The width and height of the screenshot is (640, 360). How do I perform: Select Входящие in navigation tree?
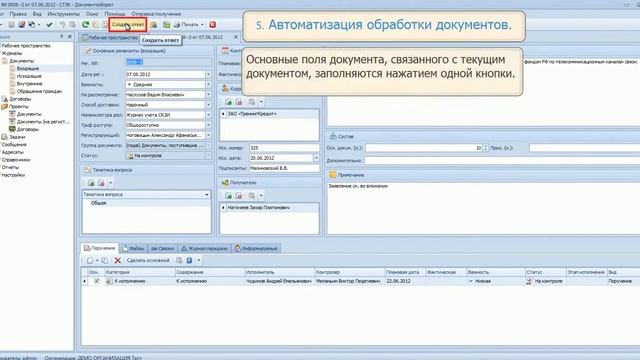[x=28, y=69]
